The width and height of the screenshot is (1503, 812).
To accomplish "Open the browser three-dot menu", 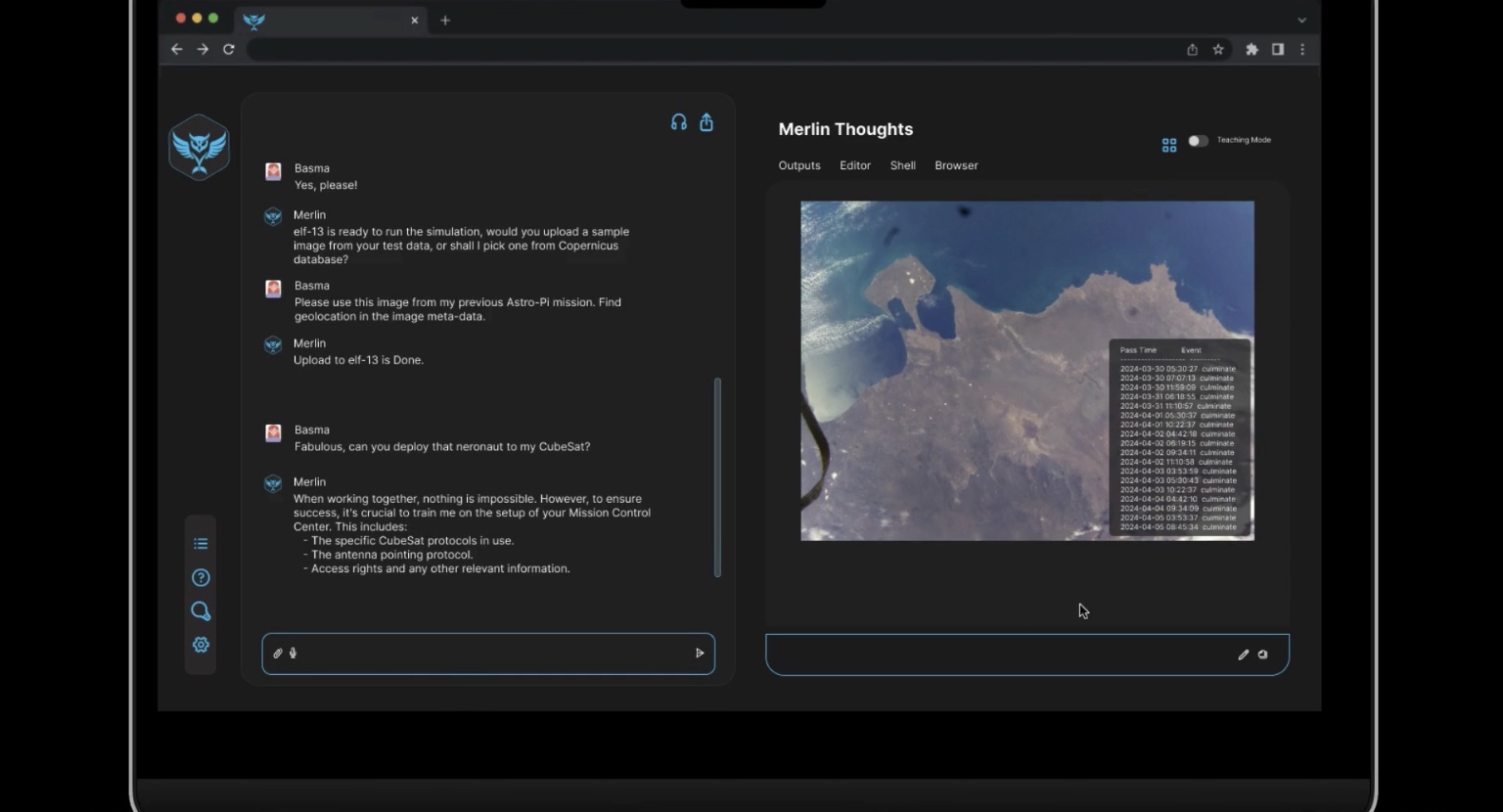I will coord(1302,49).
